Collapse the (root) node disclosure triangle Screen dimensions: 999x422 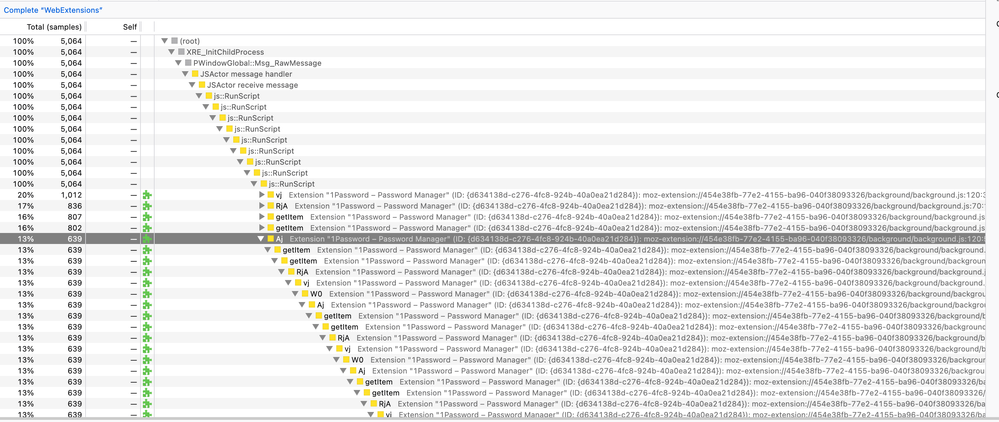pos(163,40)
